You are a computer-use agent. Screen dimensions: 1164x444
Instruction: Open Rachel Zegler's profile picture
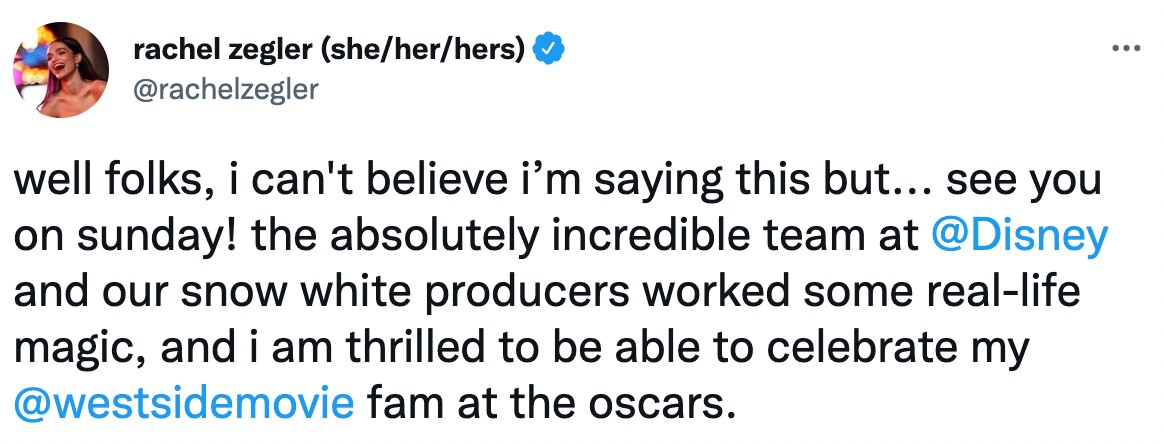click(59, 69)
